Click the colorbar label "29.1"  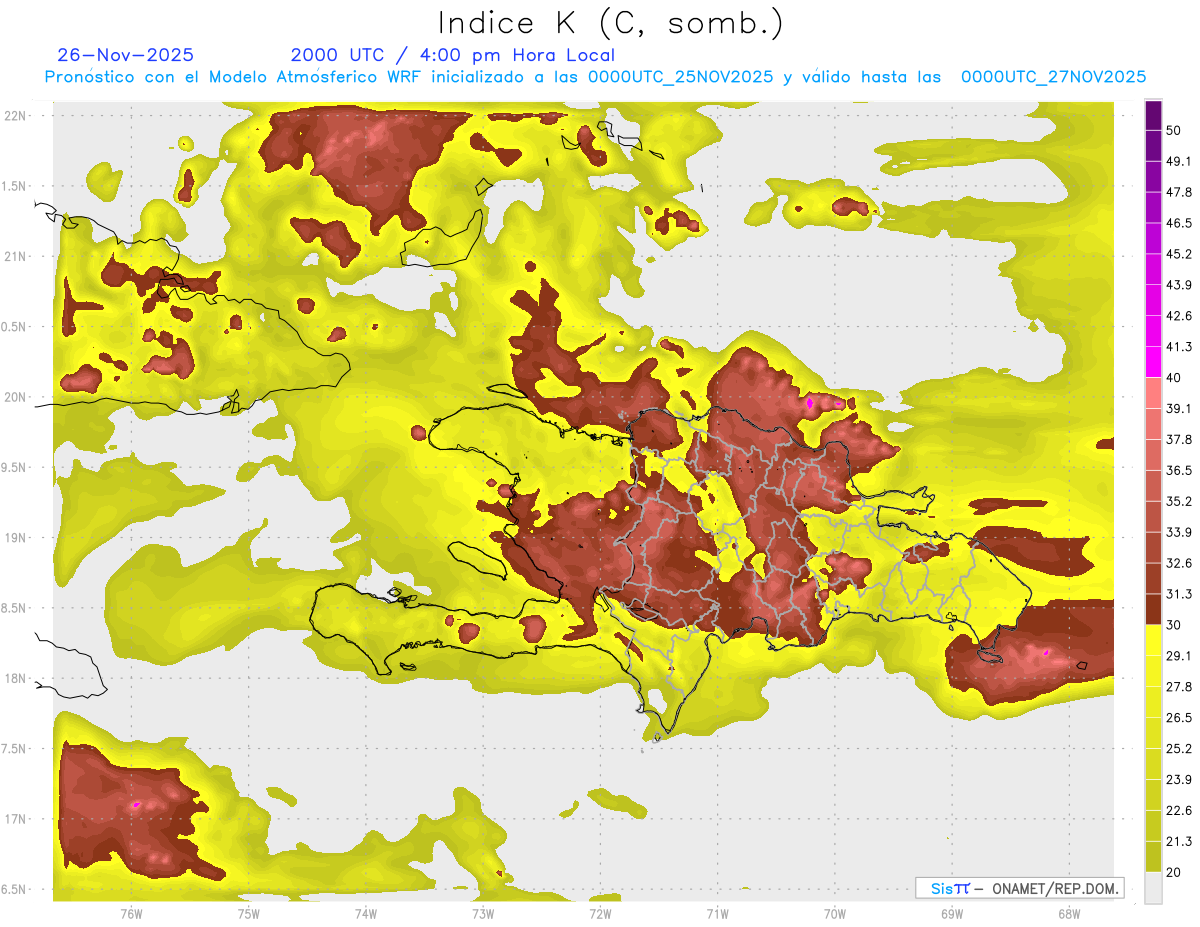(1179, 656)
